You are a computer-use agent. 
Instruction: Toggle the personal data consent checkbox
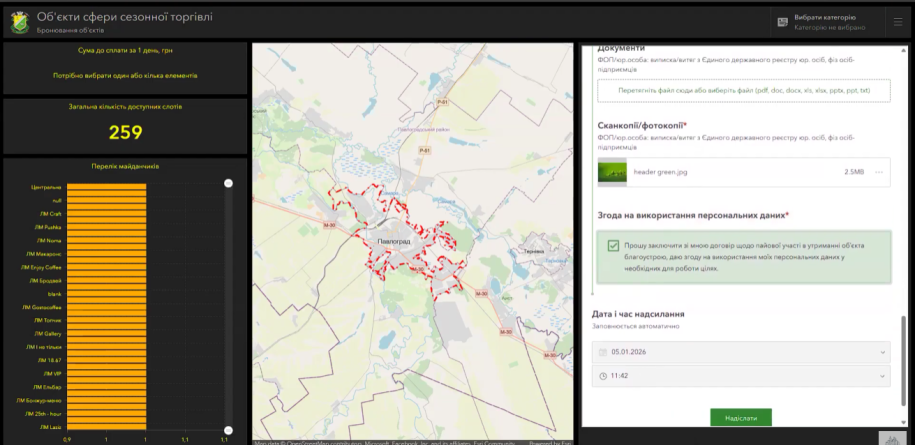click(612, 245)
